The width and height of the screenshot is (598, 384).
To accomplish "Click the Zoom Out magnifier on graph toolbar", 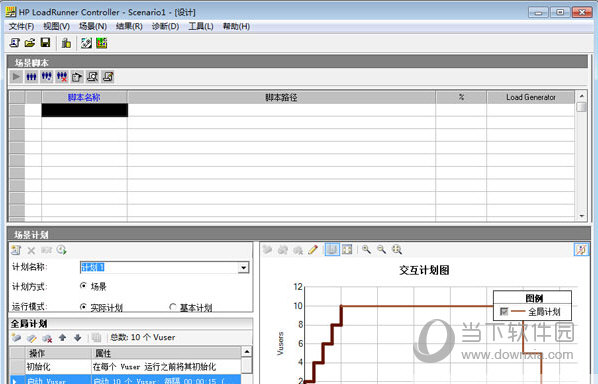I will 381,250.
